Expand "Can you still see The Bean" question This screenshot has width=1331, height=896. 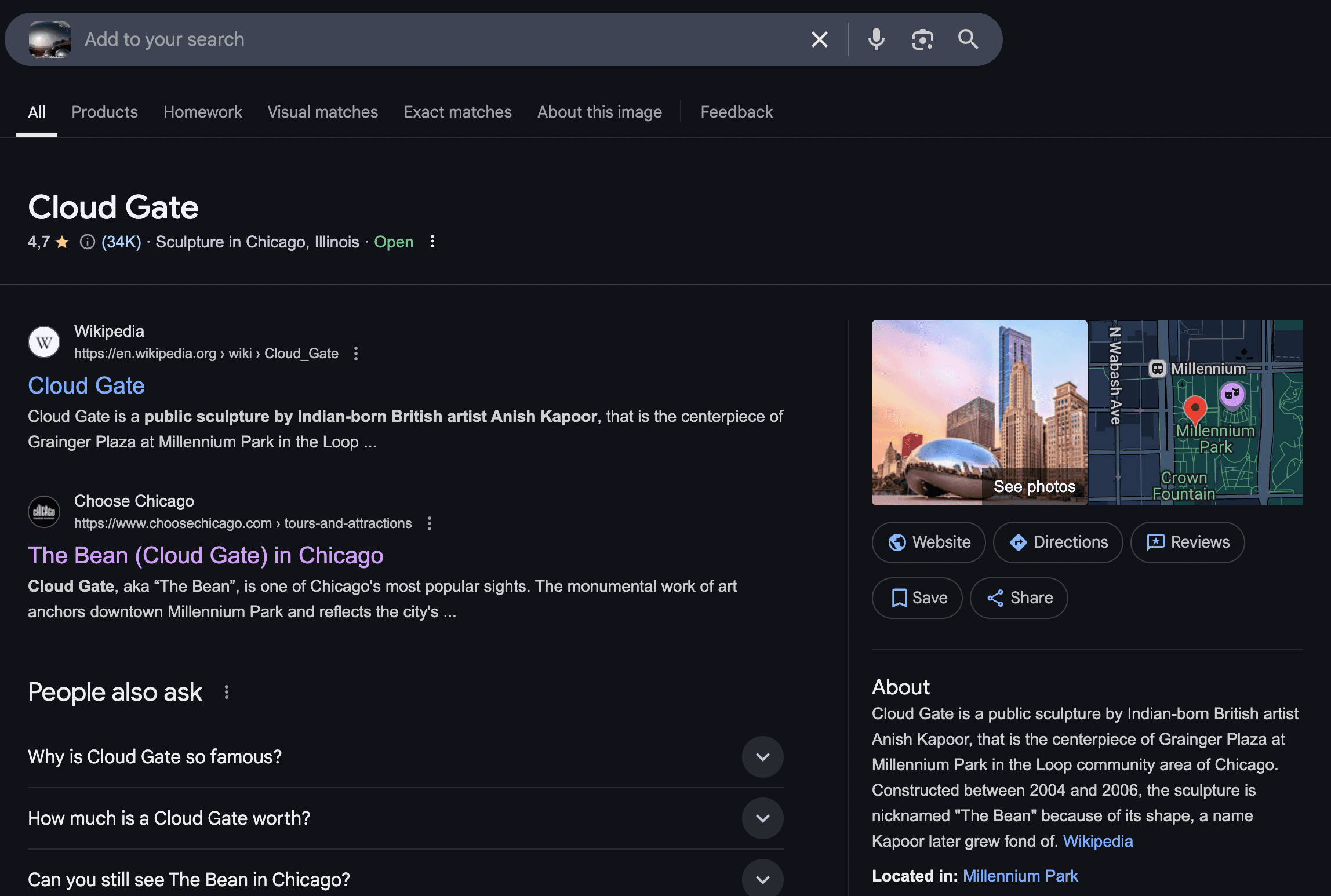click(x=762, y=879)
